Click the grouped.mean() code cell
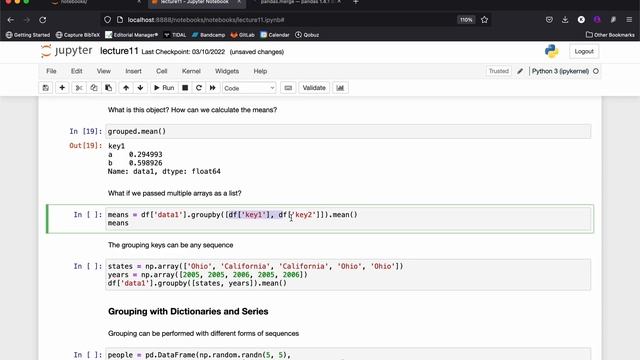 click(348, 131)
